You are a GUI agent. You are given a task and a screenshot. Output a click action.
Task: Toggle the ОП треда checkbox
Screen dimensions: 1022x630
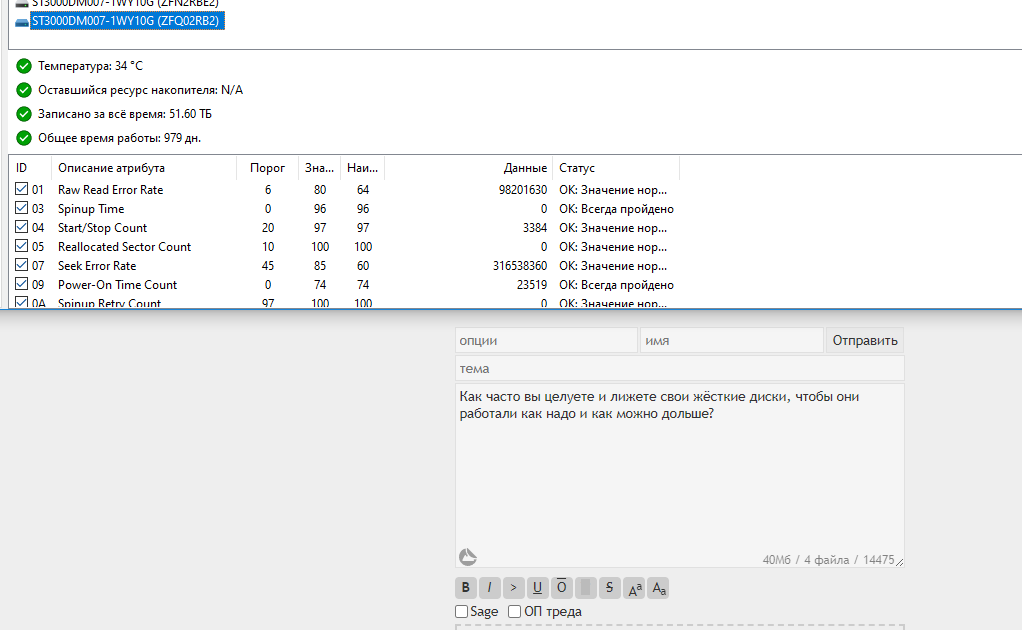click(514, 612)
